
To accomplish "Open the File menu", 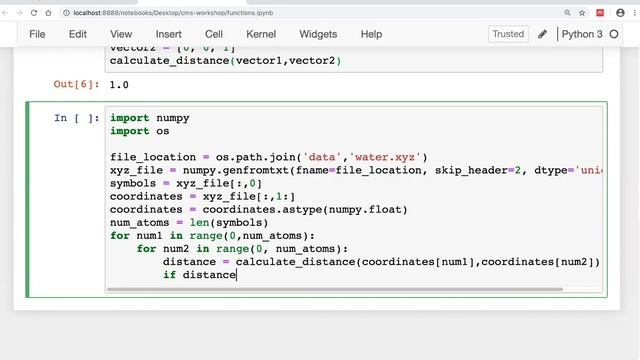I will 37,34.
